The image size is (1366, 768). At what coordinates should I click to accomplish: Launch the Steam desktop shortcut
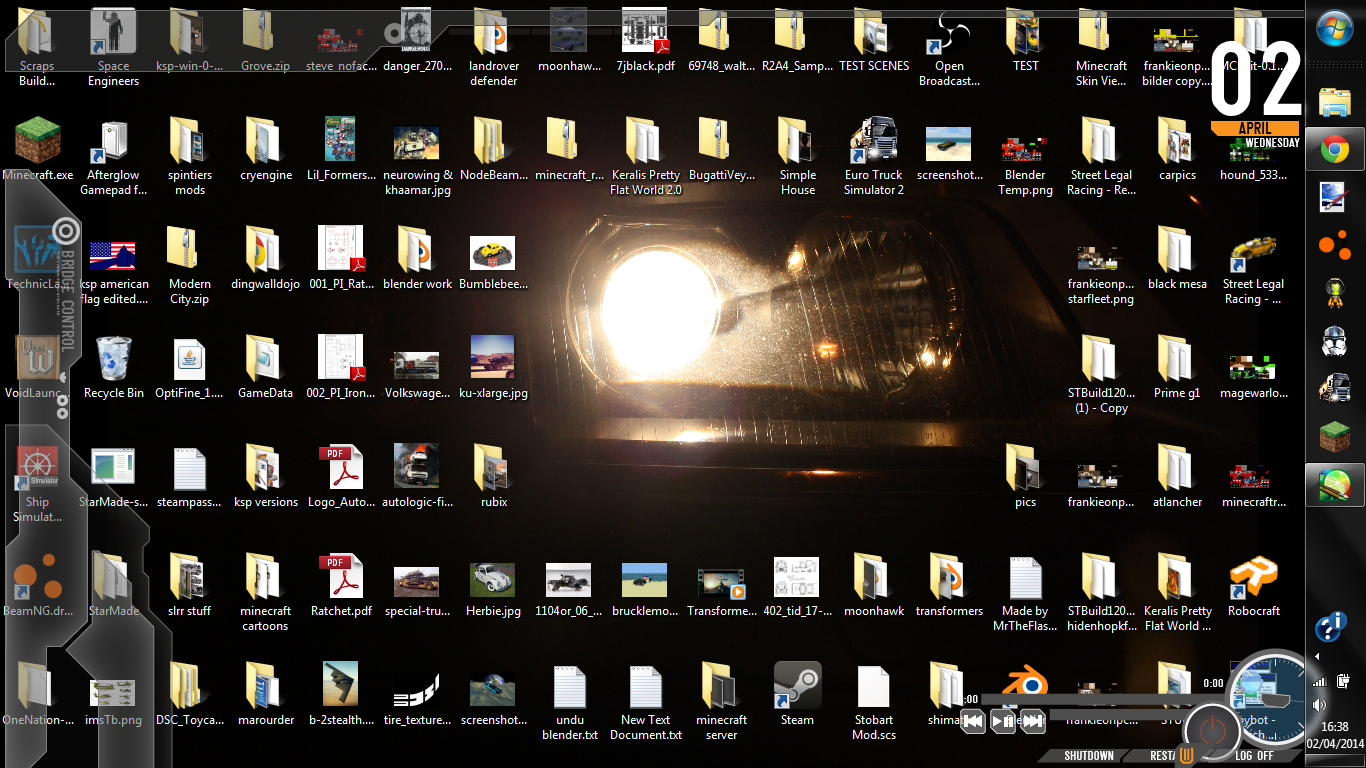click(797, 695)
